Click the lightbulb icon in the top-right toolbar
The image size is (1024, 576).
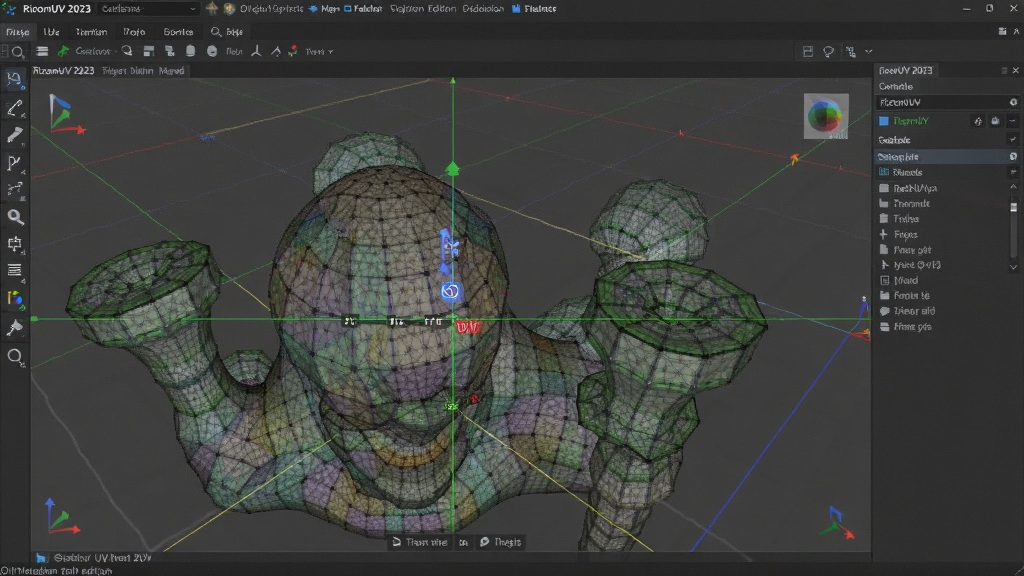click(828, 52)
